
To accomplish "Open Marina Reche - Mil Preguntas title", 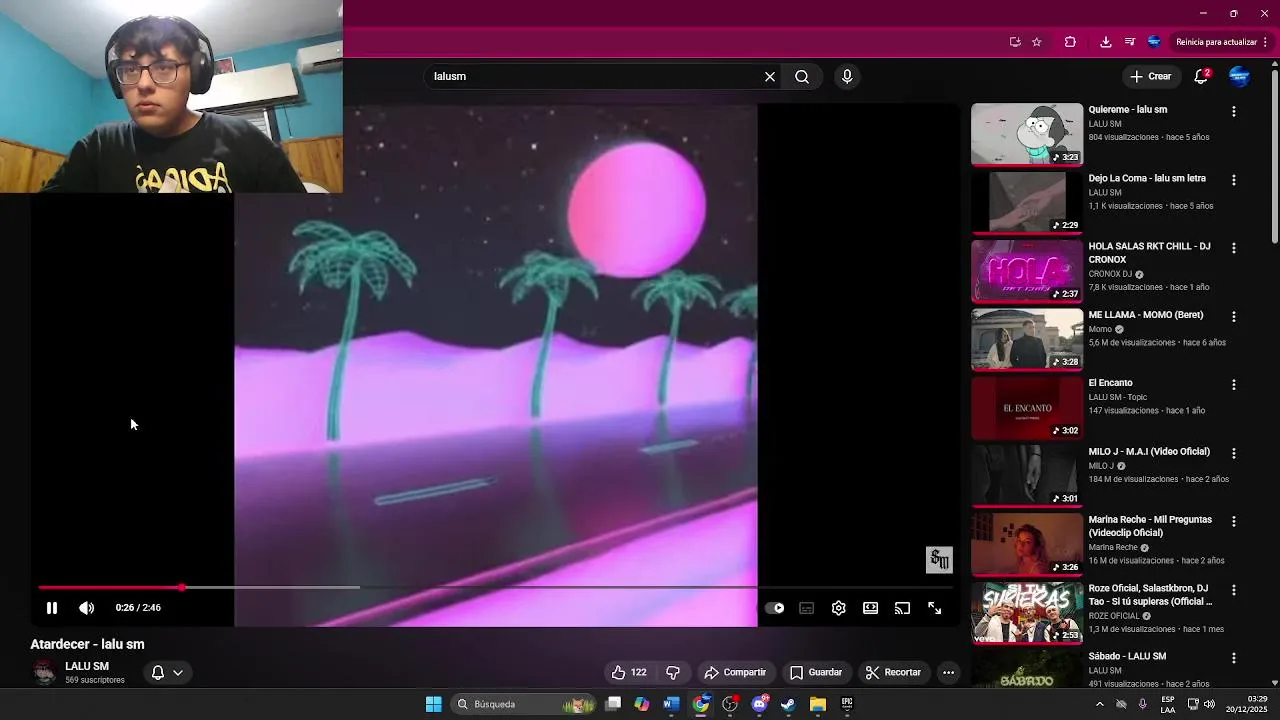I will point(1150,526).
